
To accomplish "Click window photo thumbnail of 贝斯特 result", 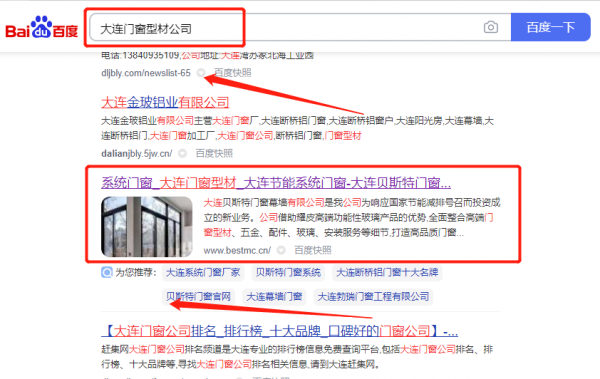I will point(147,227).
